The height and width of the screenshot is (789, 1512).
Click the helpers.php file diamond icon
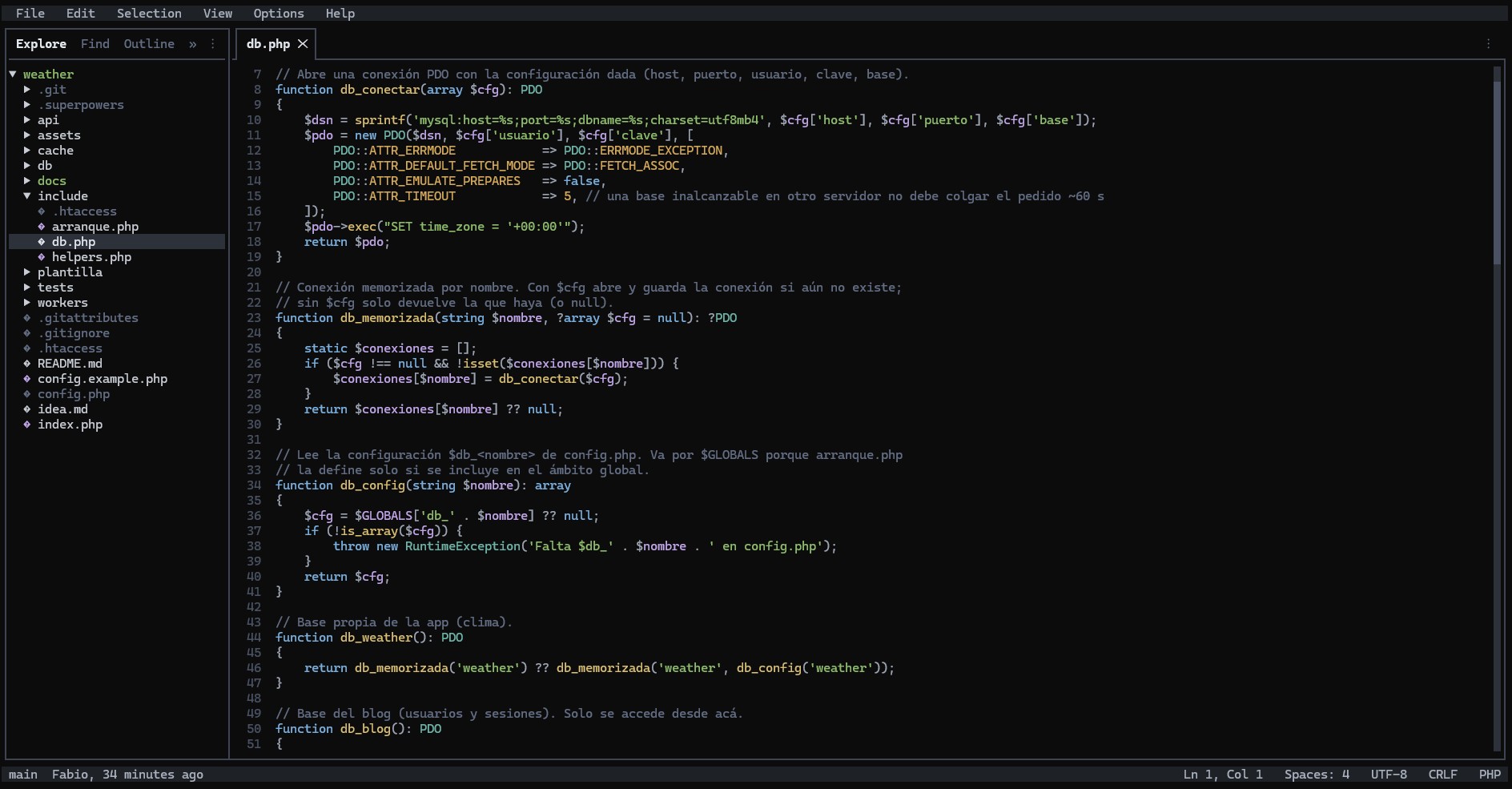pos(42,257)
